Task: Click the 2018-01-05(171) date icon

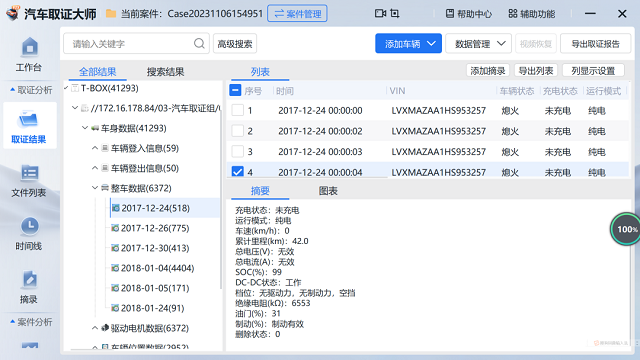Action: (x=116, y=288)
